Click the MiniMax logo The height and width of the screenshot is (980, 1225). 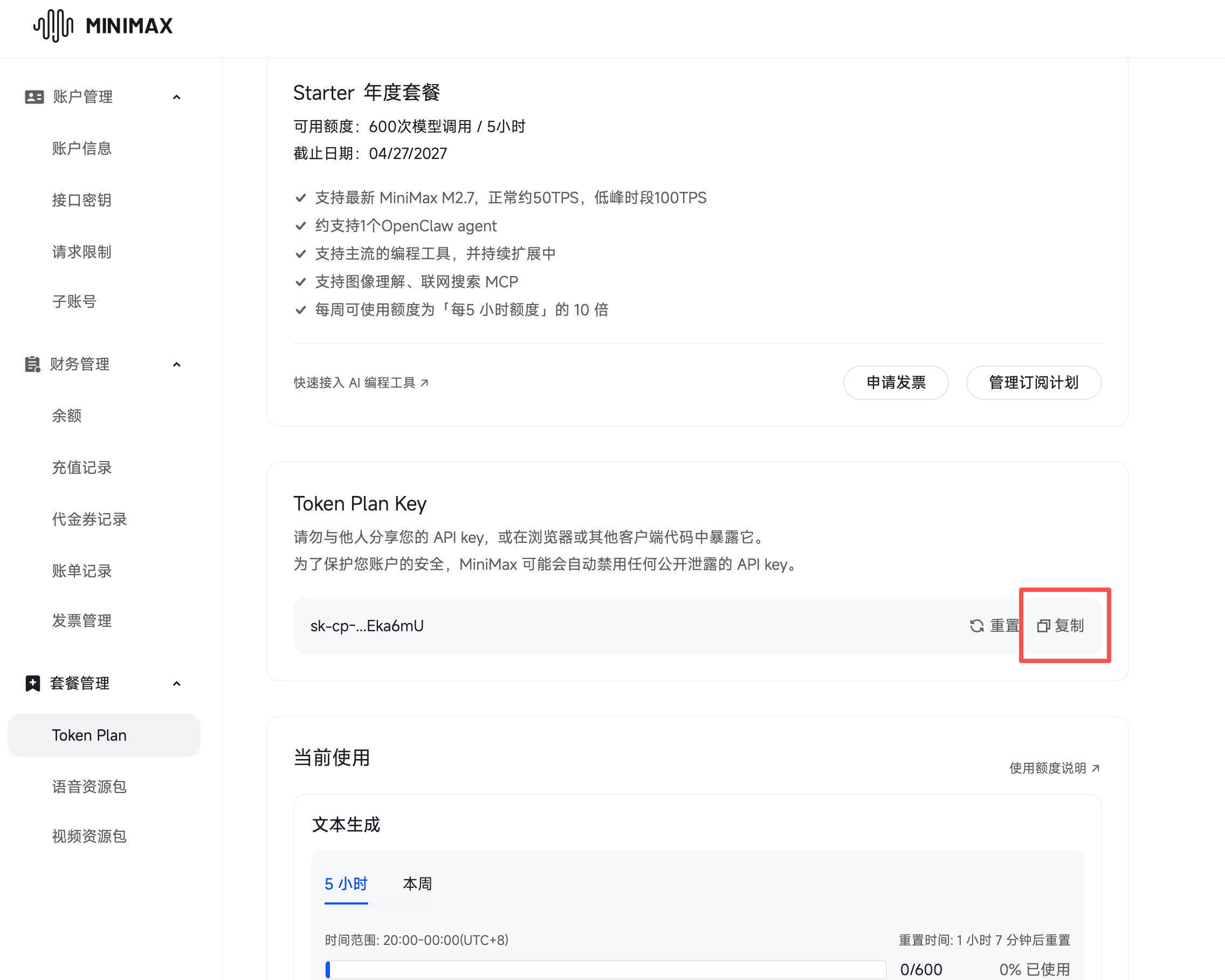pos(102,25)
